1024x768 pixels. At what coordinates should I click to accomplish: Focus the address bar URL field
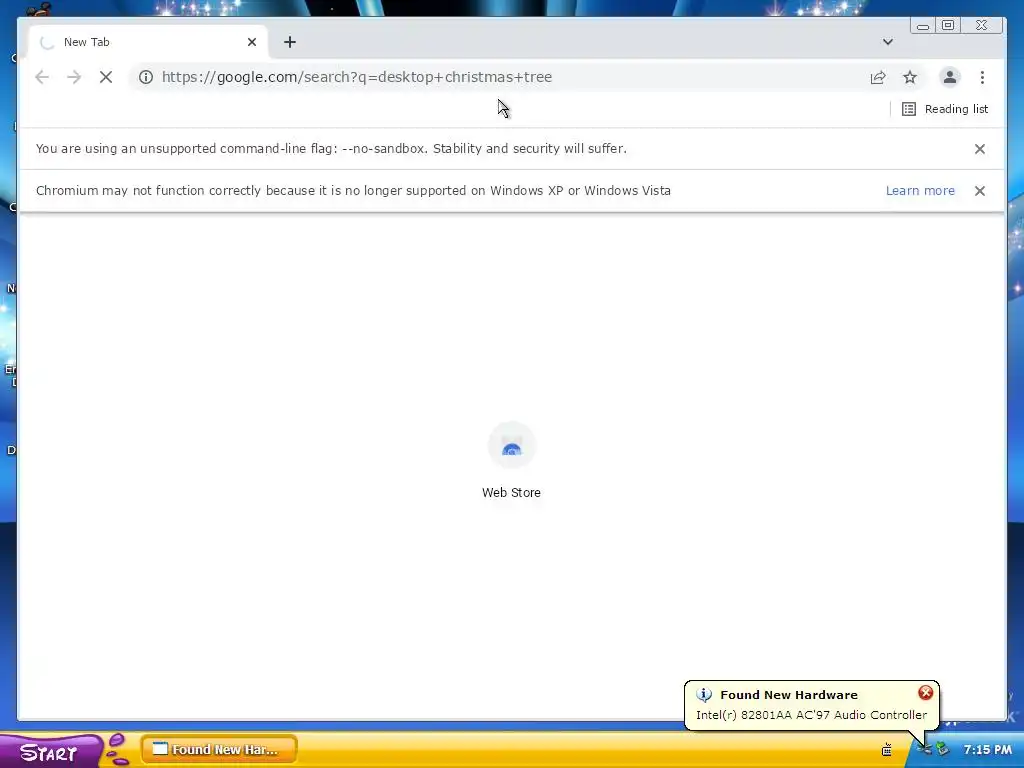point(509,77)
